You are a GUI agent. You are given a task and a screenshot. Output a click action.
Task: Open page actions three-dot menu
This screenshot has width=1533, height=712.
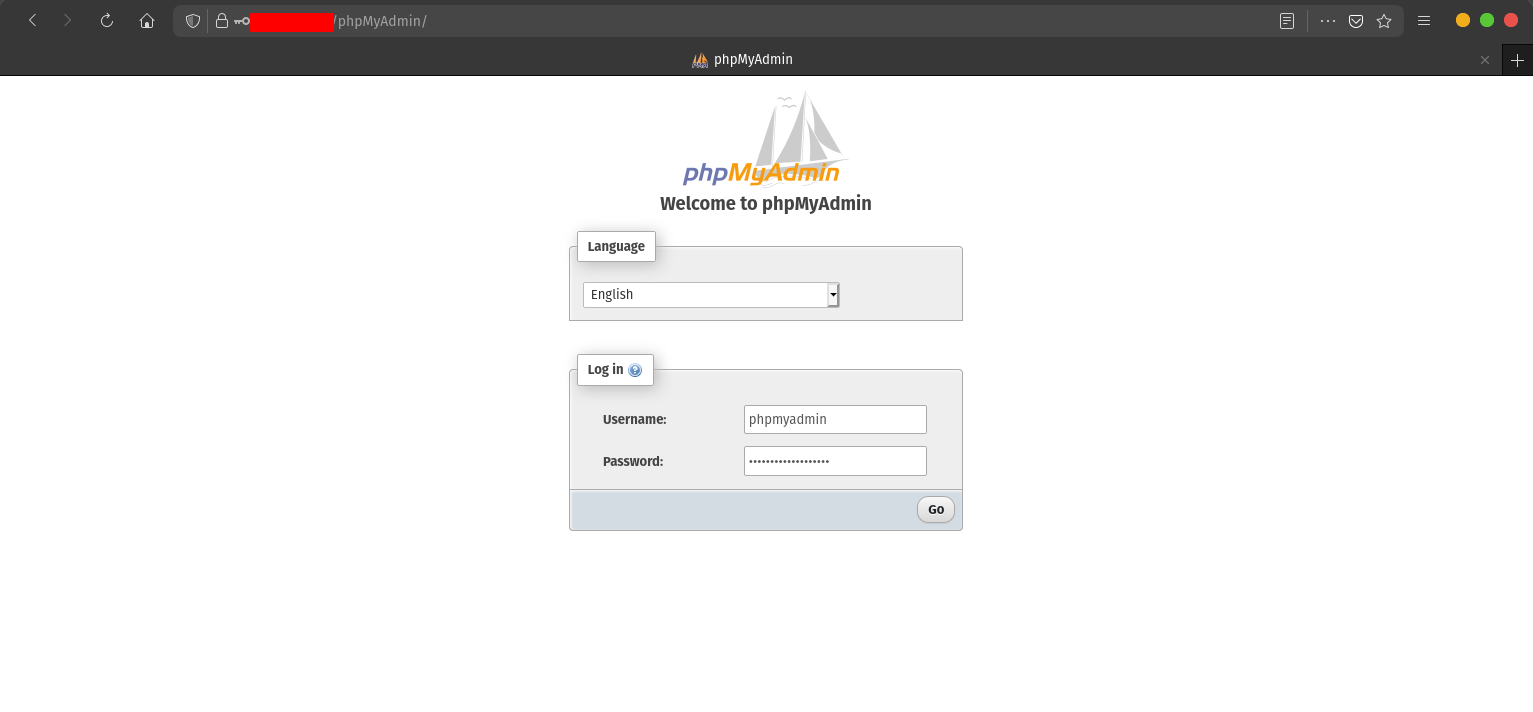point(1328,20)
